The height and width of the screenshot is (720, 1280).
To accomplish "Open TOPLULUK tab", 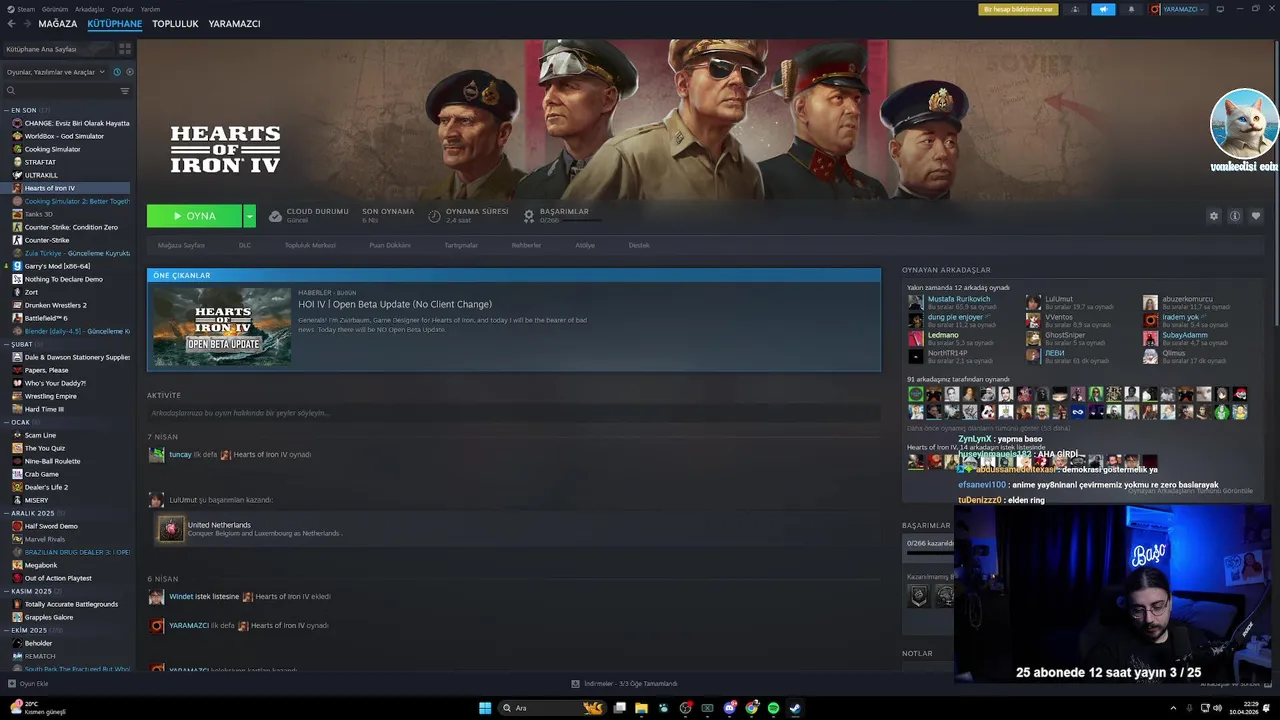I will (x=175, y=23).
